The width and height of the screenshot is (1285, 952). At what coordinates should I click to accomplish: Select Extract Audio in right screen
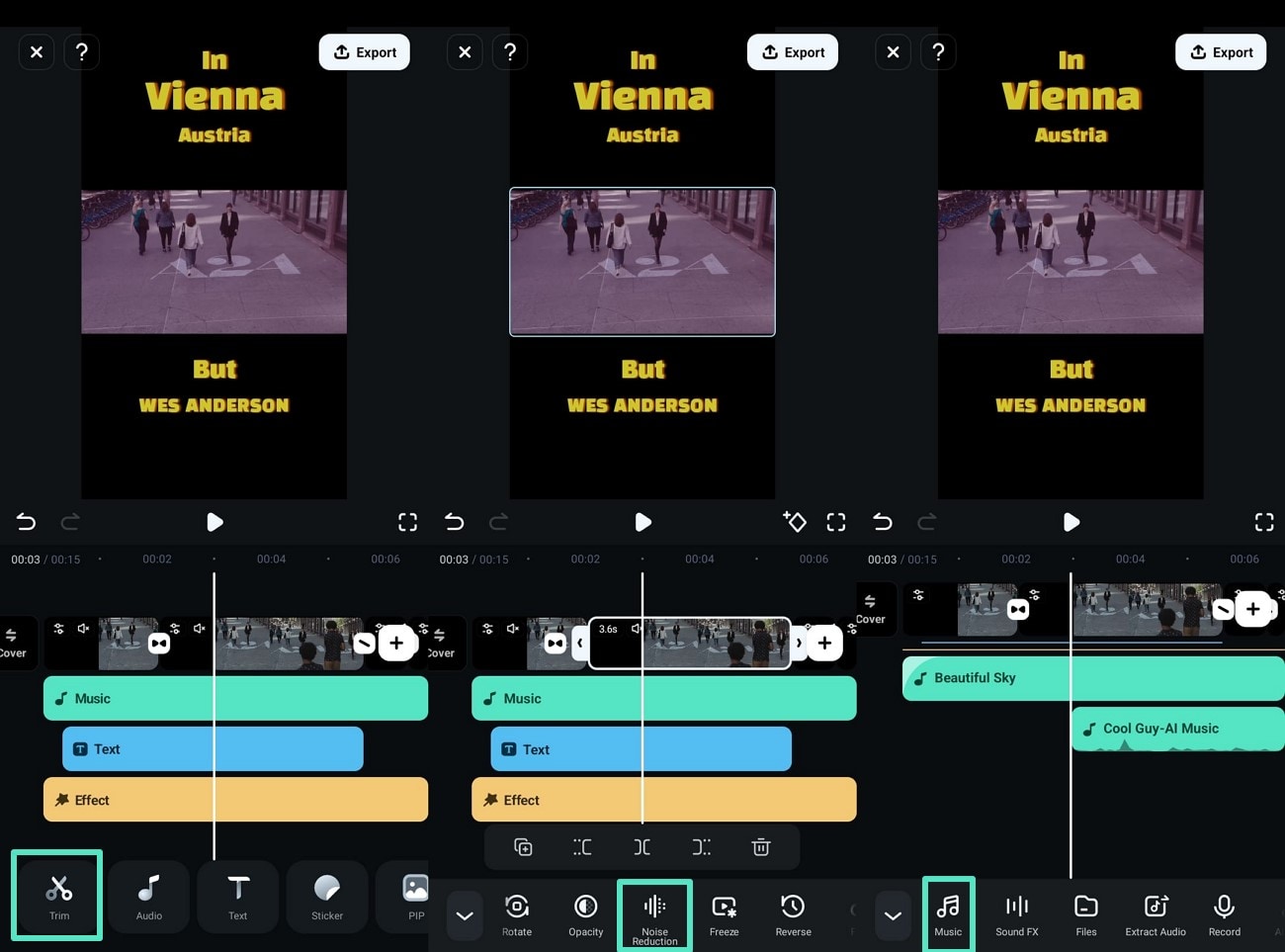tap(1156, 914)
